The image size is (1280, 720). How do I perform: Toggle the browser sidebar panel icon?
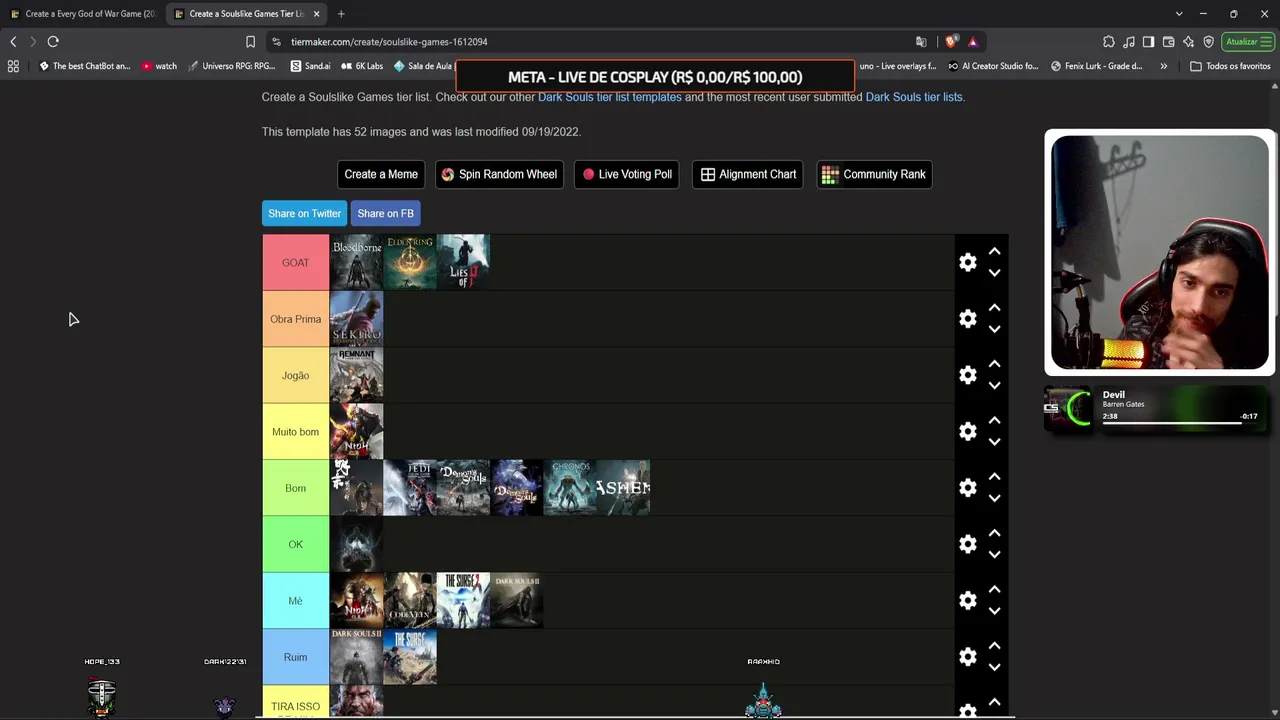[1148, 42]
